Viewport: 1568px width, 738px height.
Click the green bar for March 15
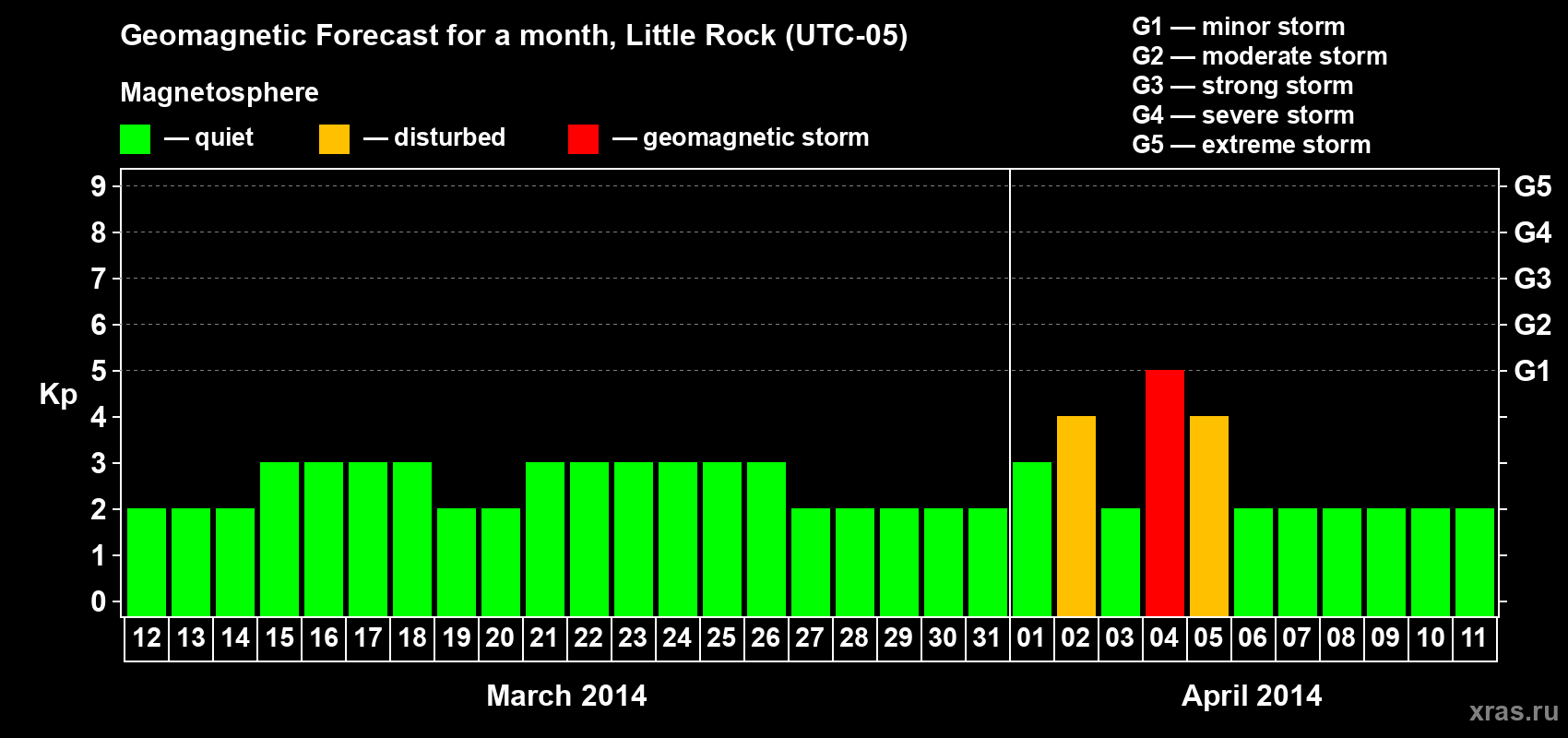279,540
